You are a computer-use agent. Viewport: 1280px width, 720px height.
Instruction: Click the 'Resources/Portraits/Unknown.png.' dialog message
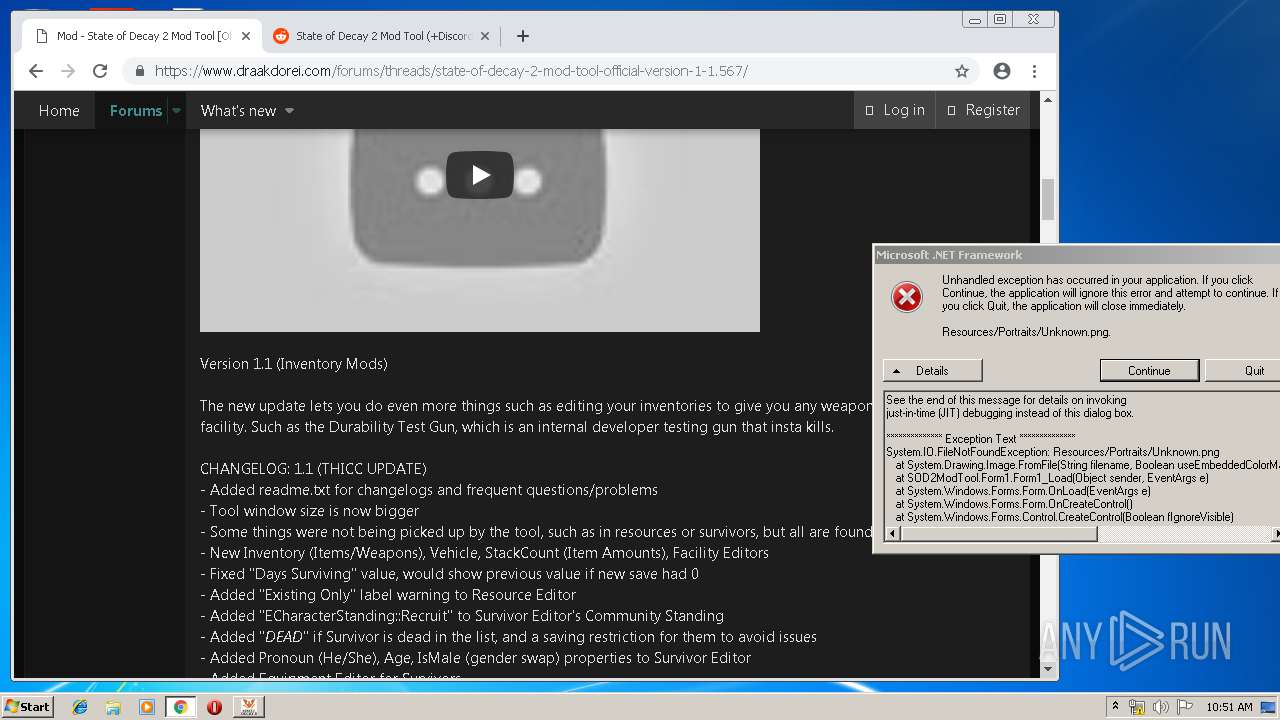pos(1026,332)
